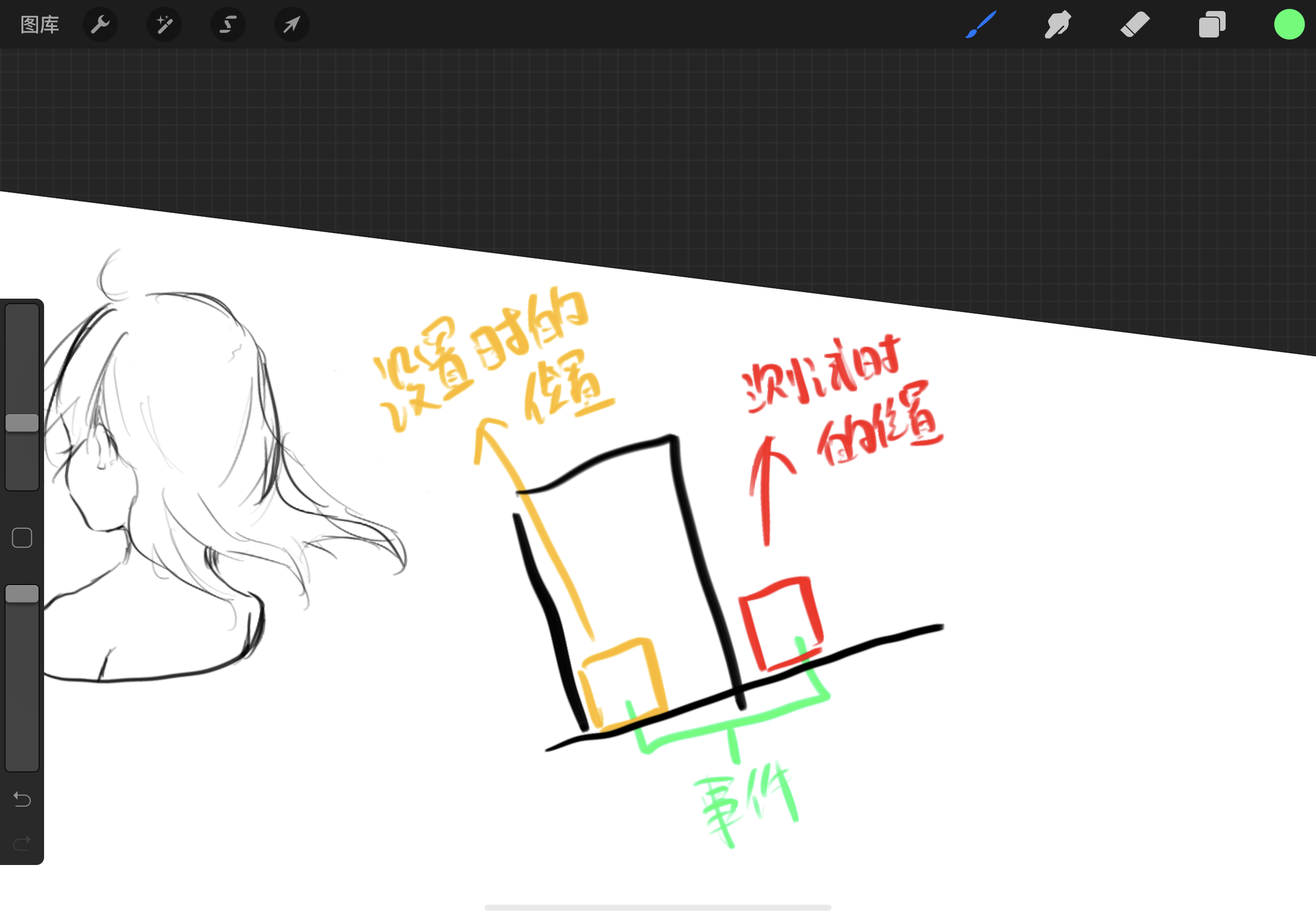Tap the redo arrow in sidebar

(22, 844)
